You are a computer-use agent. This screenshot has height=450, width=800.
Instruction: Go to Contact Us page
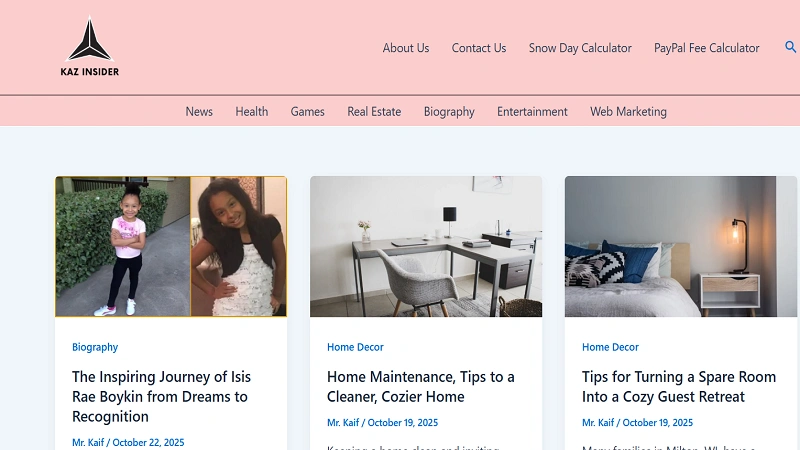click(479, 48)
